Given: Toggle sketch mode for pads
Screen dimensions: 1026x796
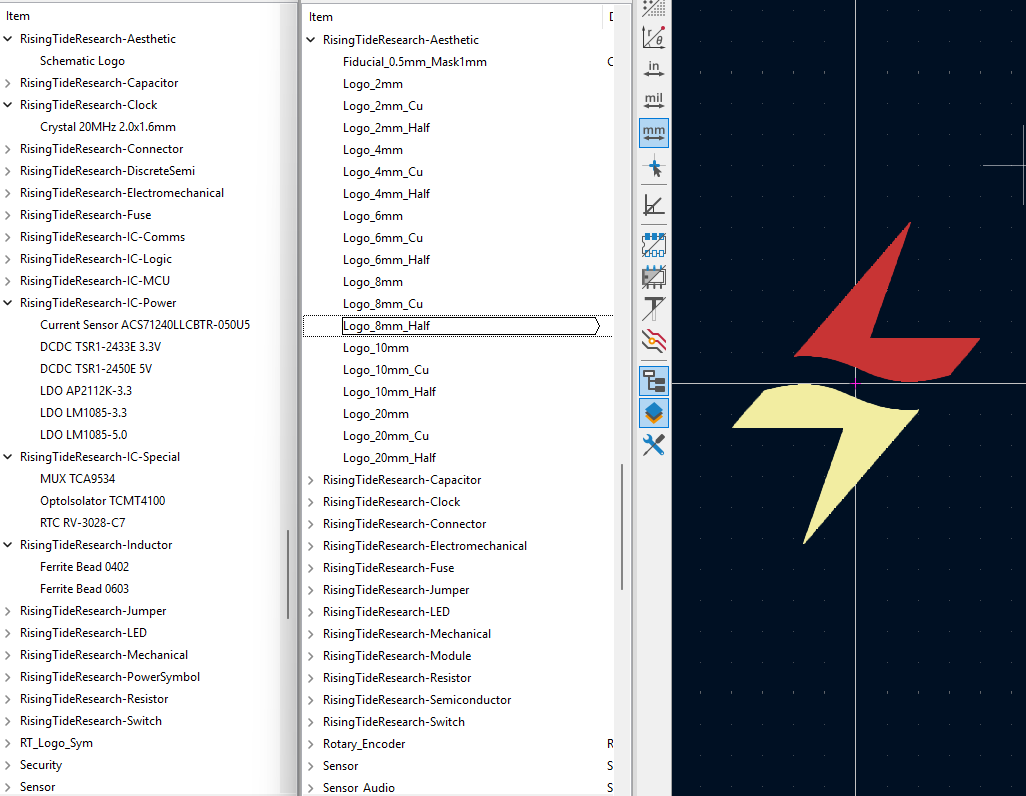Looking at the screenshot, I should click(x=654, y=245).
